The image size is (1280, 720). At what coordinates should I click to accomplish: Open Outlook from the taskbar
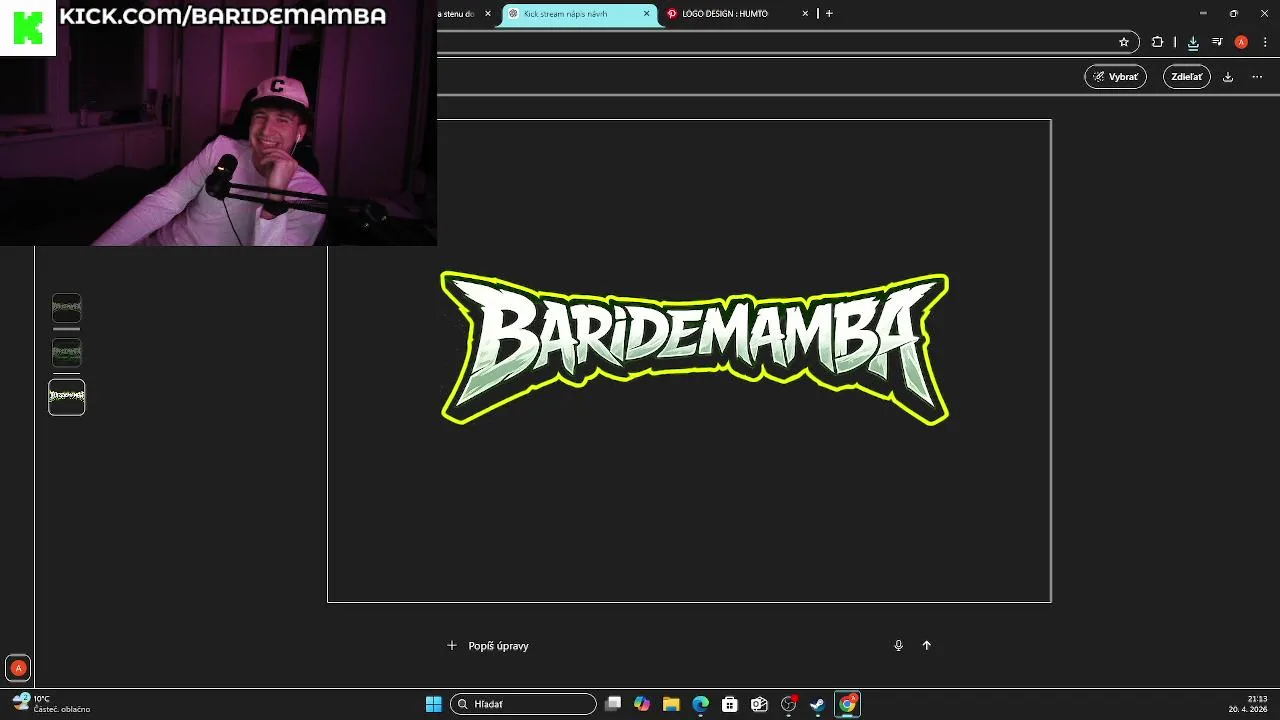[x=759, y=704]
